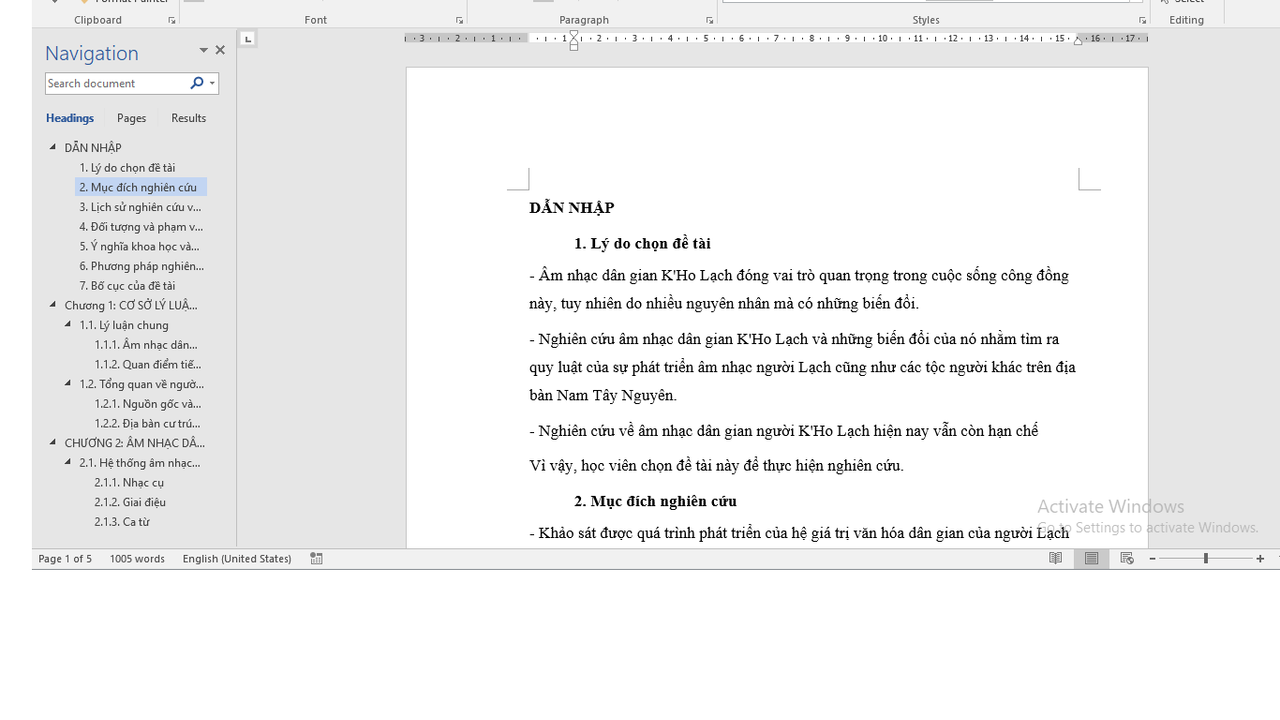Go to 5. Ý nghĩa khoa học heading

pyautogui.click(x=139, y=246)
